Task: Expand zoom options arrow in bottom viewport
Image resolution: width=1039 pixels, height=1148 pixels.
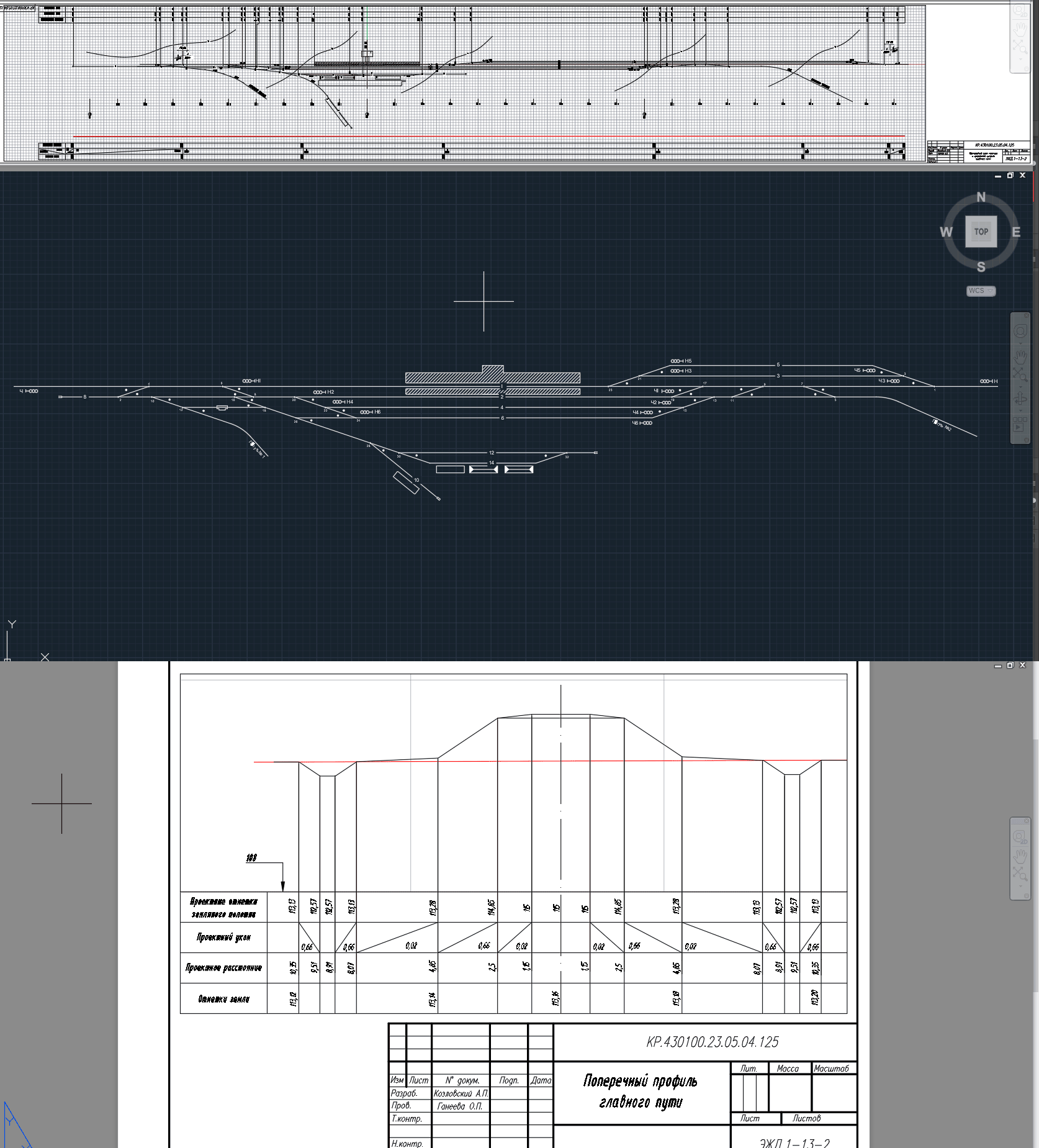Action: click(x=1020, y=886)
